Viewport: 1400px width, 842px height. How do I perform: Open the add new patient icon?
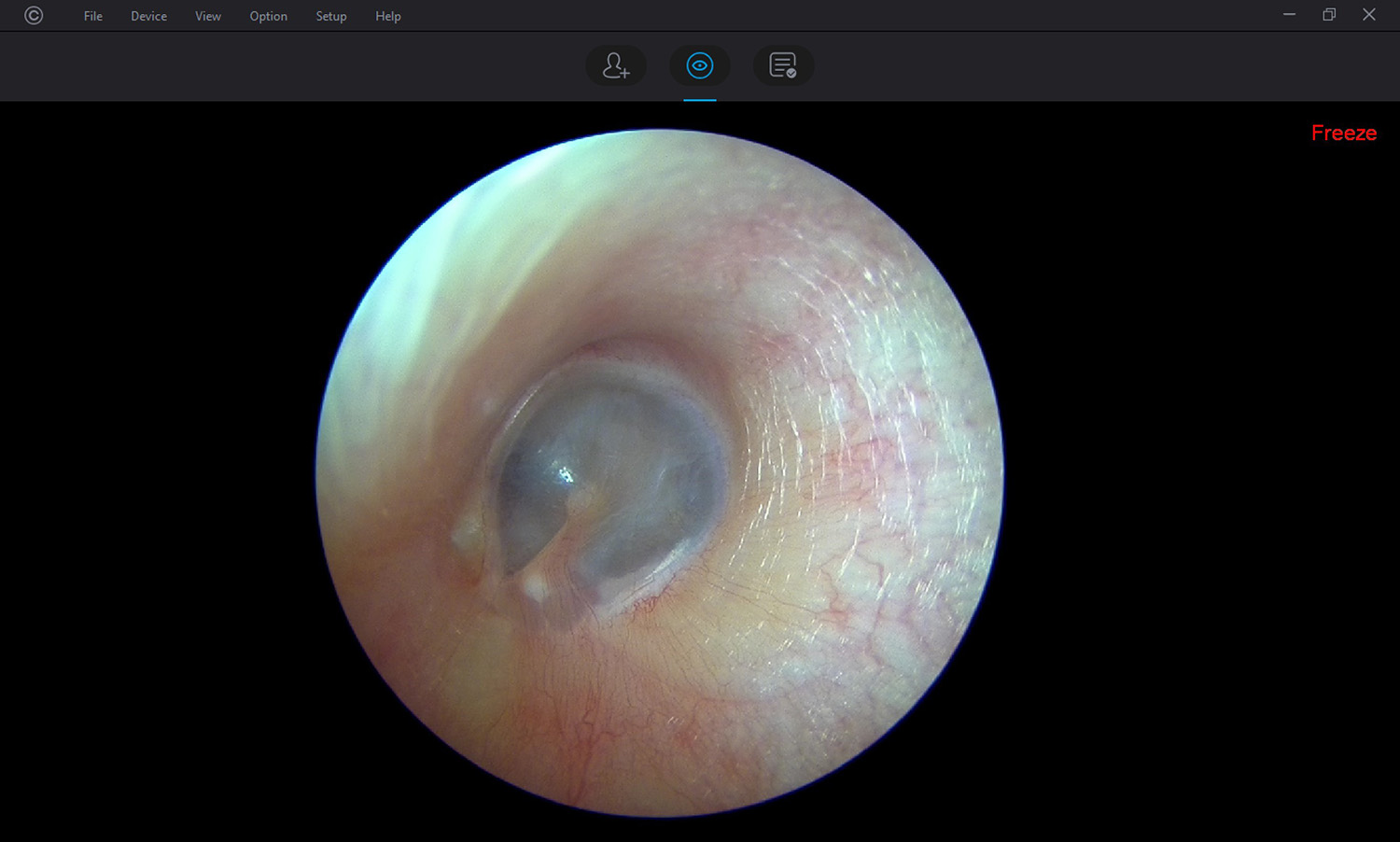[x=616, y=65]
